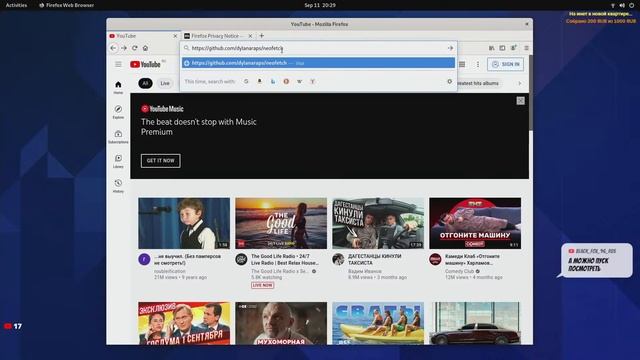This screenshot has height=360, width=640.
Task: Open the Comedy Club channel avatar
Action: [435, 259]
